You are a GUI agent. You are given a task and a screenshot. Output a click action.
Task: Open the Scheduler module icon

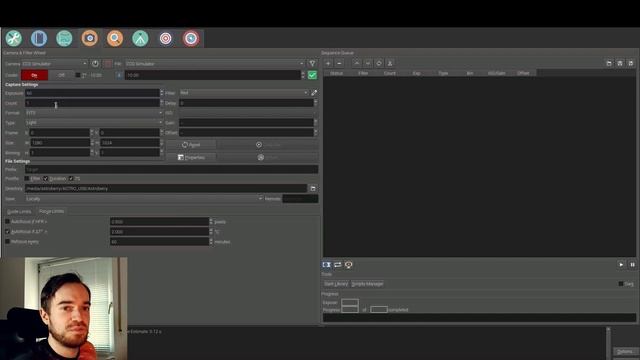click(39, 38)
